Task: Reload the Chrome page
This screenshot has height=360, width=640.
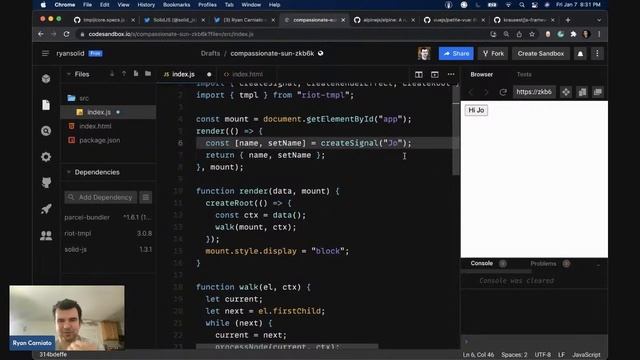Action: [67, 34]
